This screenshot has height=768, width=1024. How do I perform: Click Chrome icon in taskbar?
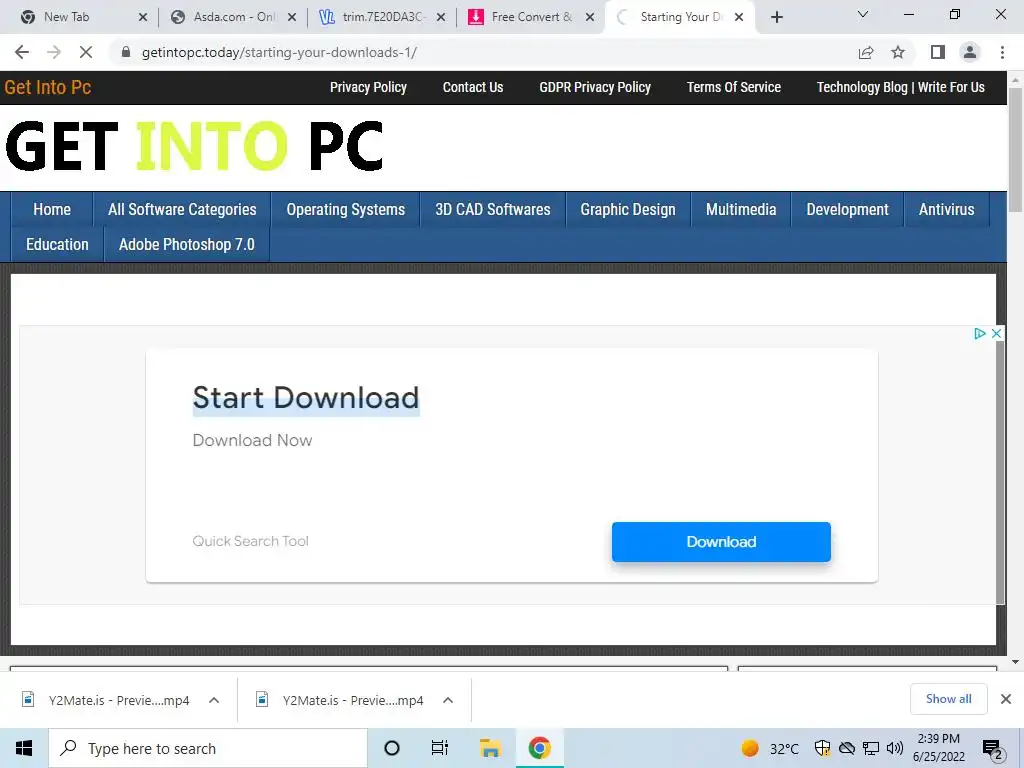539,748
